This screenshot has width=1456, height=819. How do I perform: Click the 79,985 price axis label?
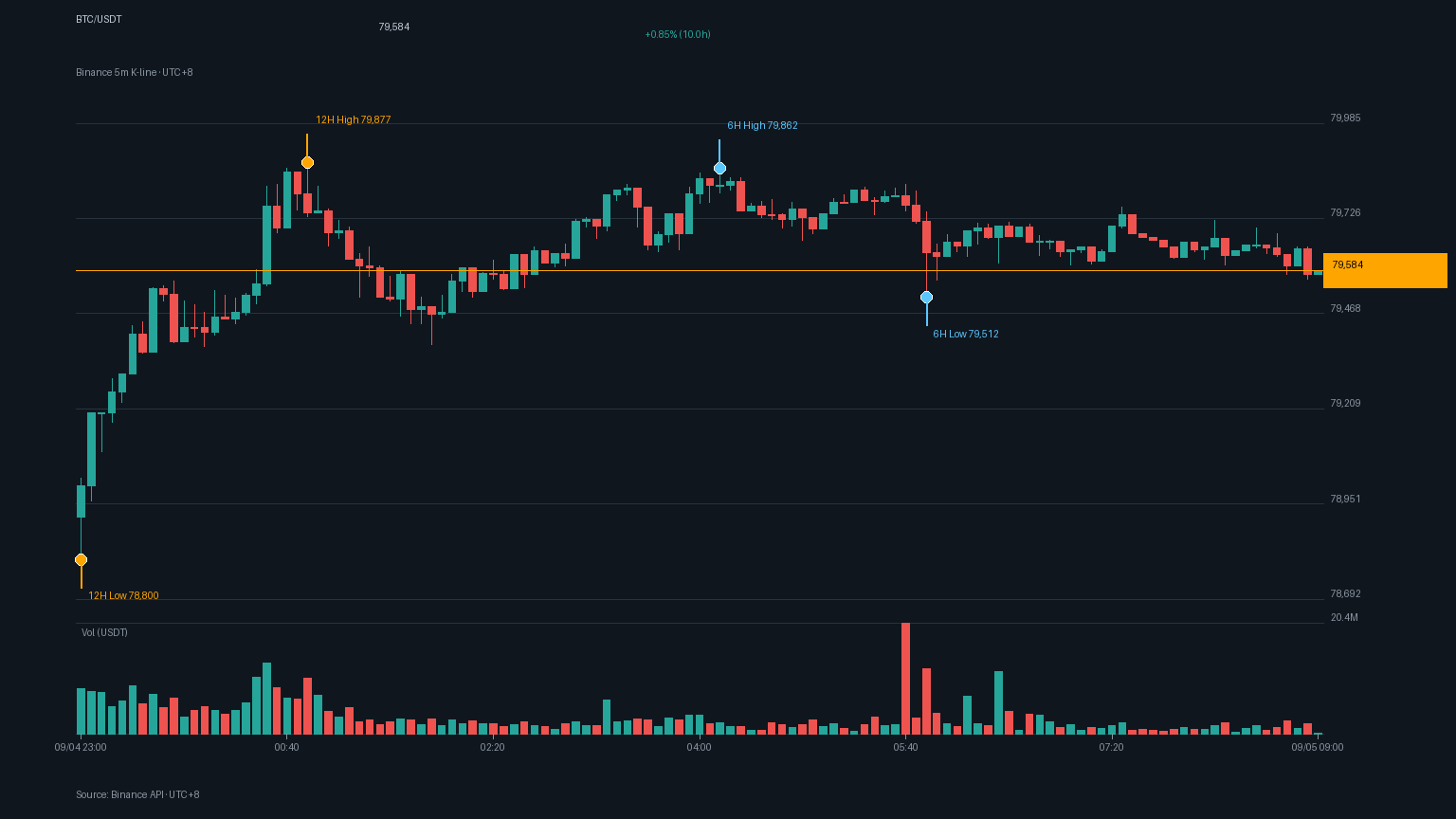[1345, 118]
